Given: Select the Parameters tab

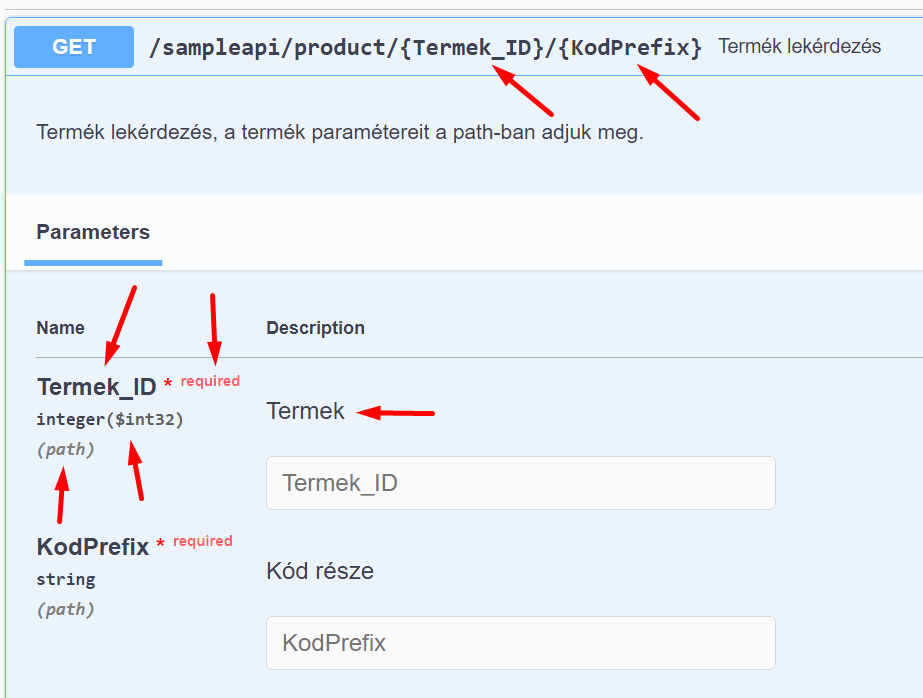Looking at the screenshot, I should tap(93, 232).
